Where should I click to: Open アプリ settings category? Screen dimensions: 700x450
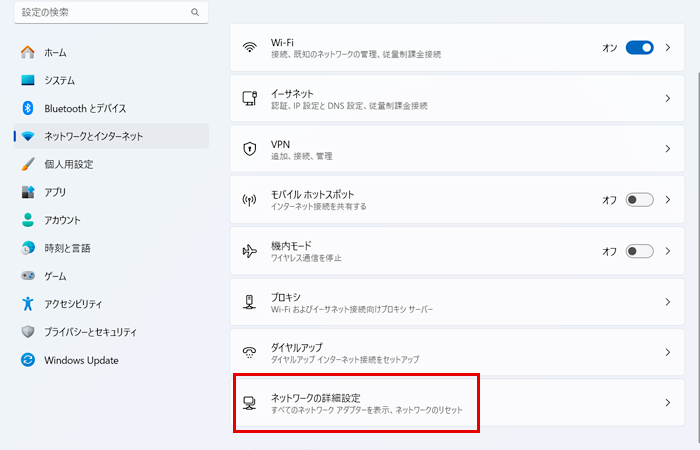tap(111, 192)
